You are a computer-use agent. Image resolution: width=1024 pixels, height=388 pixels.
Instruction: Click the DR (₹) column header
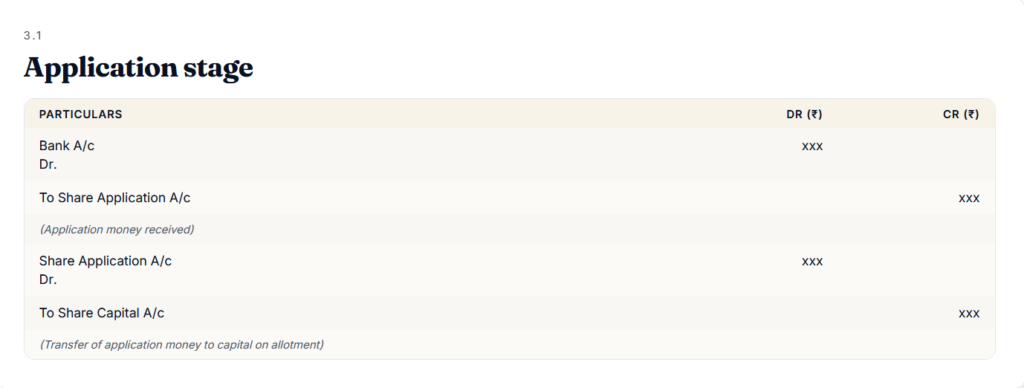tap(804, 114)
